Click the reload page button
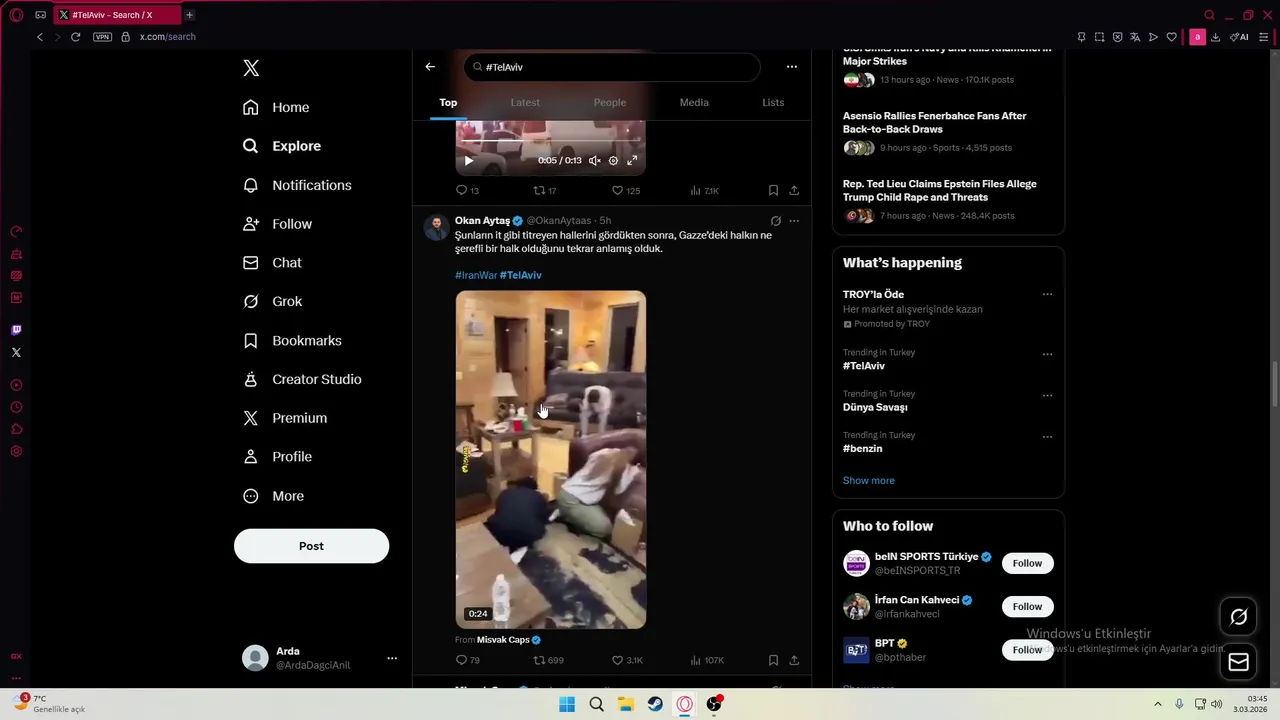This screenshot has width=1280, height=720. pyautogui.click(x=75, y=37)
